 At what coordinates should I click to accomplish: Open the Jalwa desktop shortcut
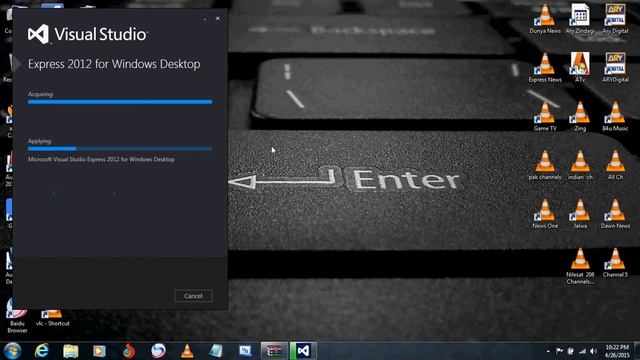pos(580,214)
